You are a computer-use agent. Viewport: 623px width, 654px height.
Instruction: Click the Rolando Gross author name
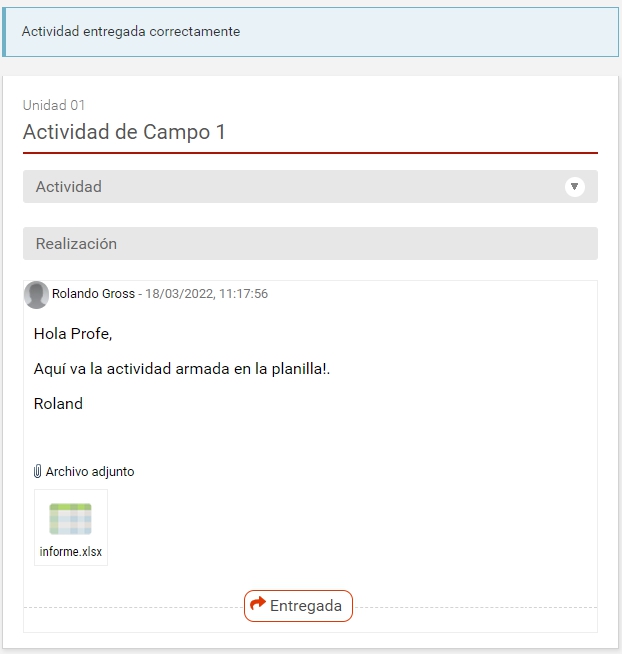coord(93,295)
